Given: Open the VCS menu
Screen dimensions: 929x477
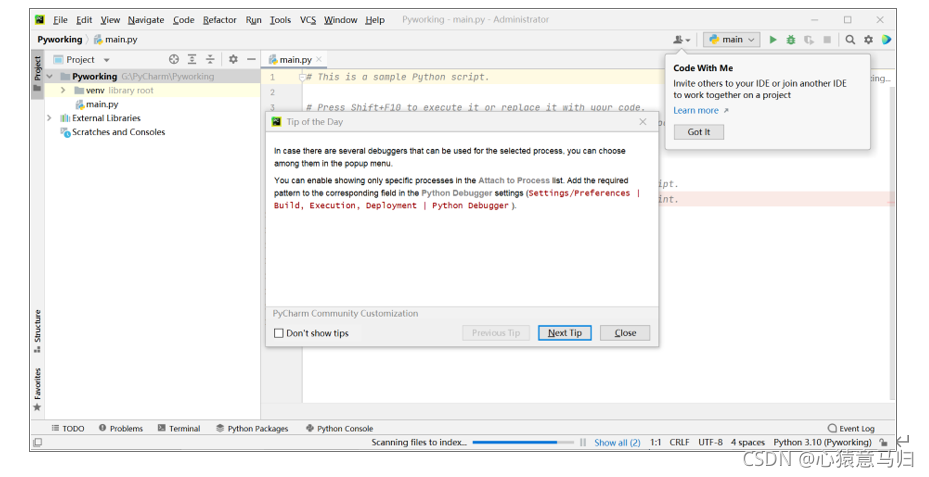Looking at the screenshot, I should [307, 20].
